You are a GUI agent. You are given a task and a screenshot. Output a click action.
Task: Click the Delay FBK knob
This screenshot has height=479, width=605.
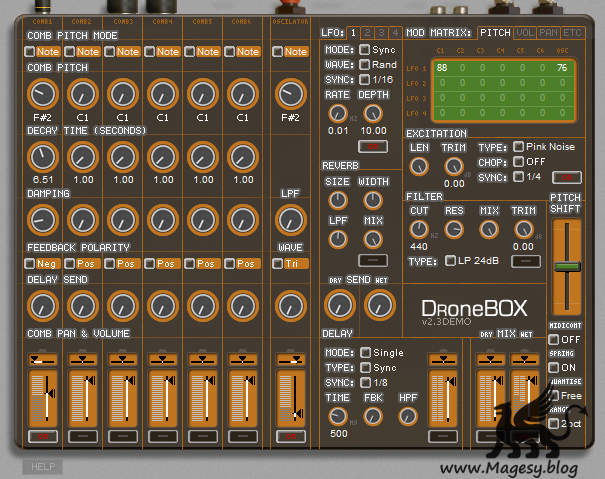(373, 416)
